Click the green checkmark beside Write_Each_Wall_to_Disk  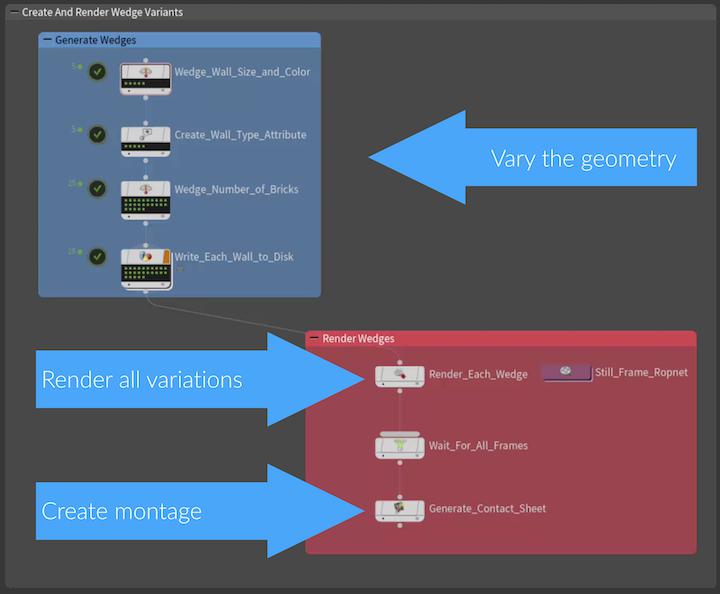97,257
